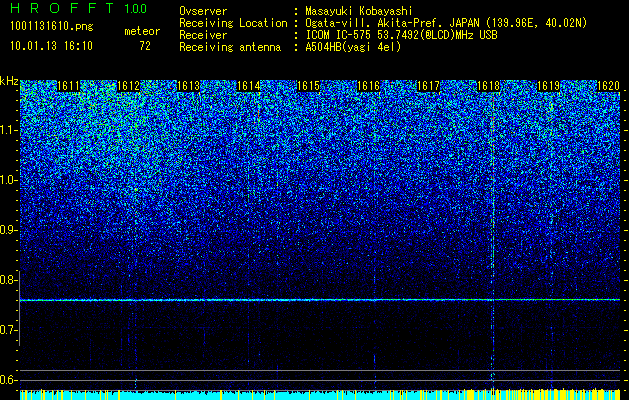
Task: Click the 1620 time marker
Action: [609, 86]
